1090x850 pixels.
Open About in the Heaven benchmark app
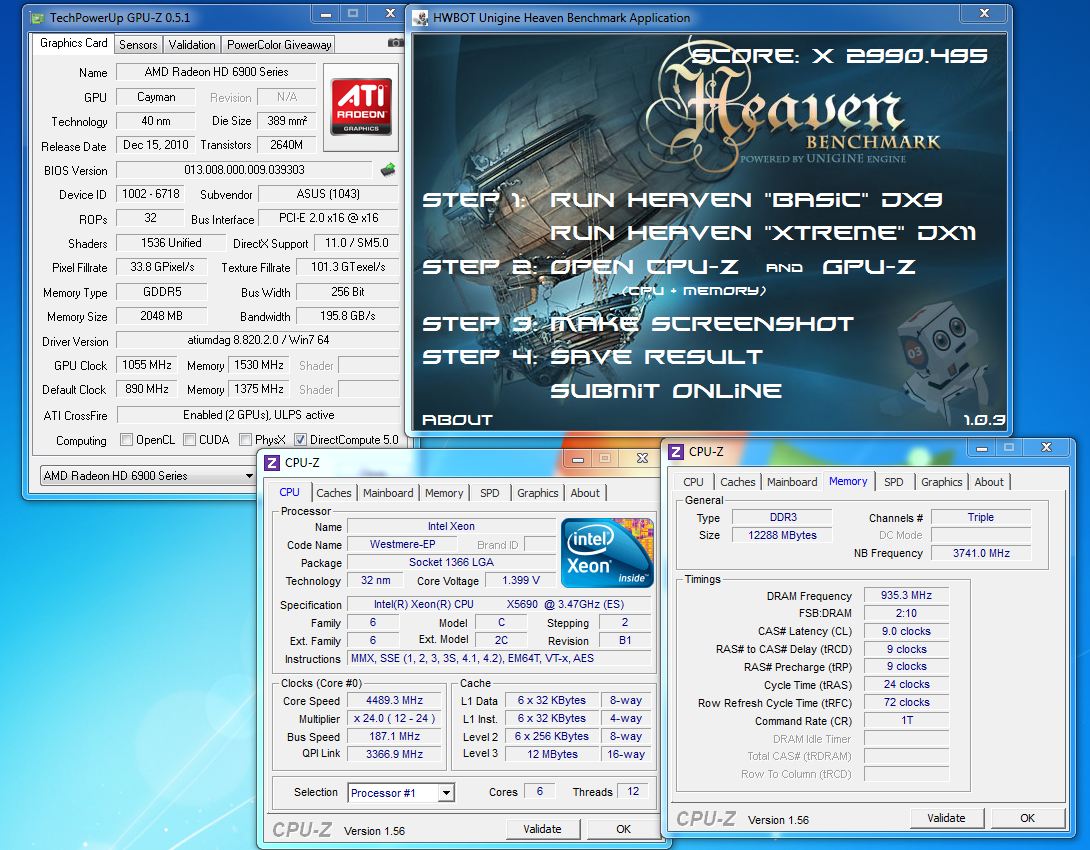click(x=457, y=420)
